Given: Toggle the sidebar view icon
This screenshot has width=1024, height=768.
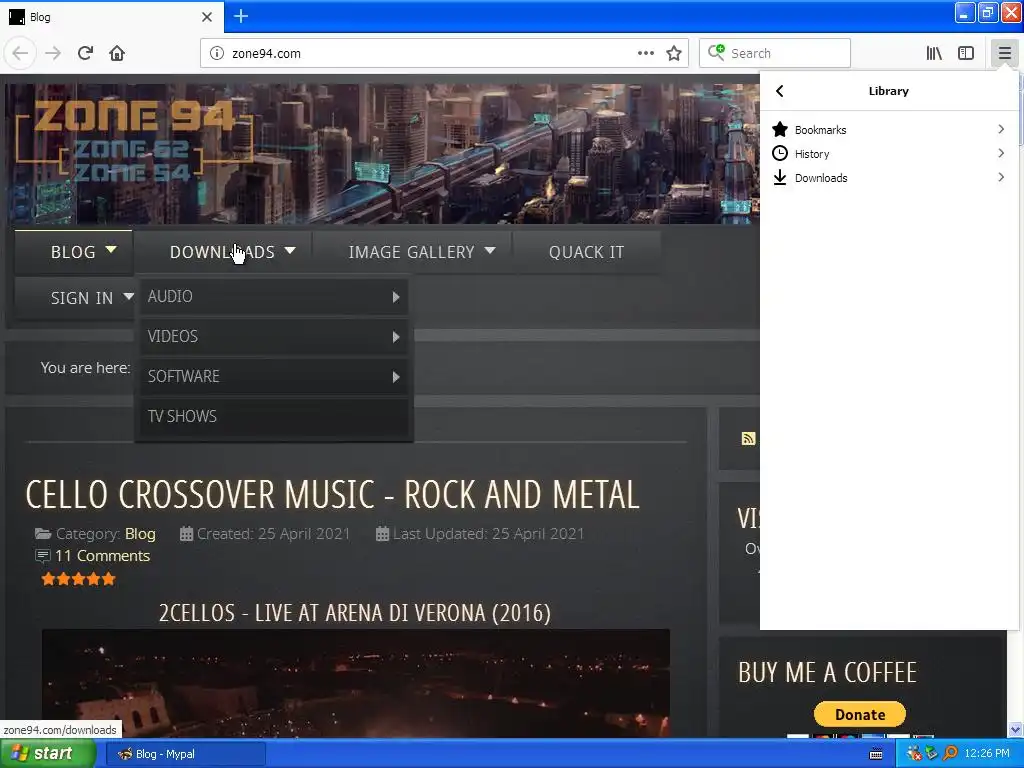Looking at the screenshot, I should tap(966, 53).
